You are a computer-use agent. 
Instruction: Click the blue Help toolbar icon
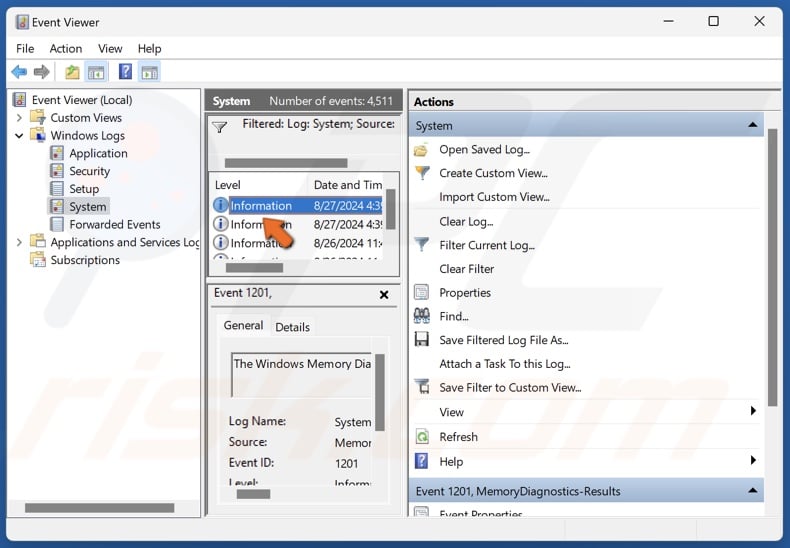[125, 72]
